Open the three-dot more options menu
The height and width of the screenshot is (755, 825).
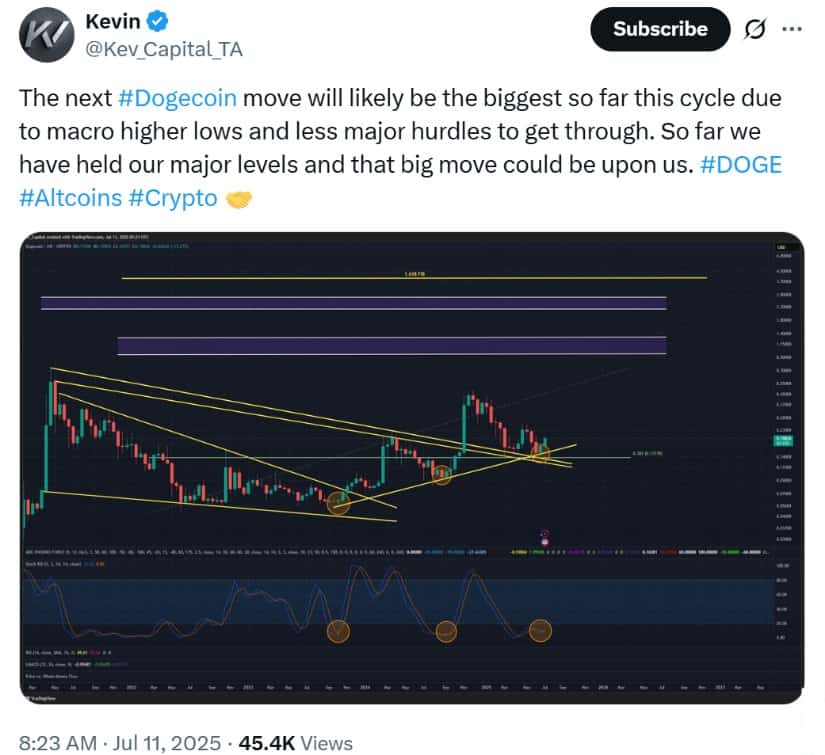point(791,29)
